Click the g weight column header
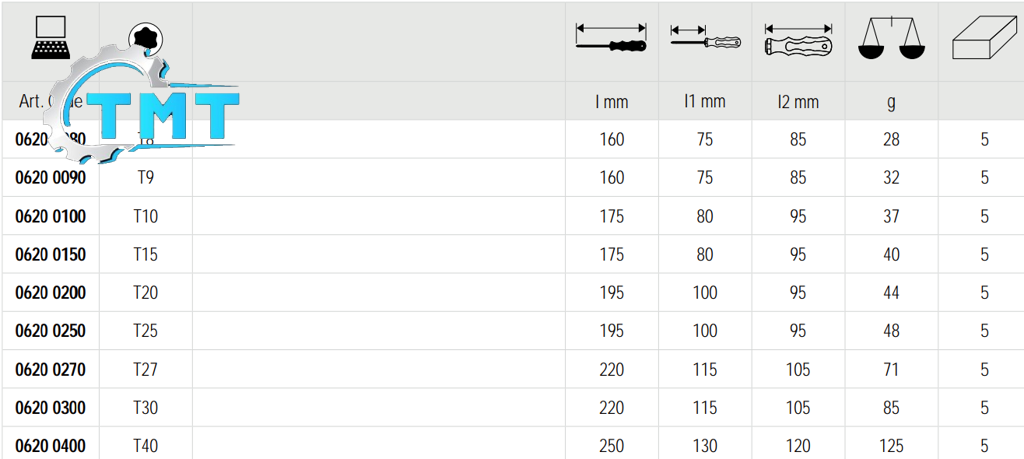 [891, 101]
